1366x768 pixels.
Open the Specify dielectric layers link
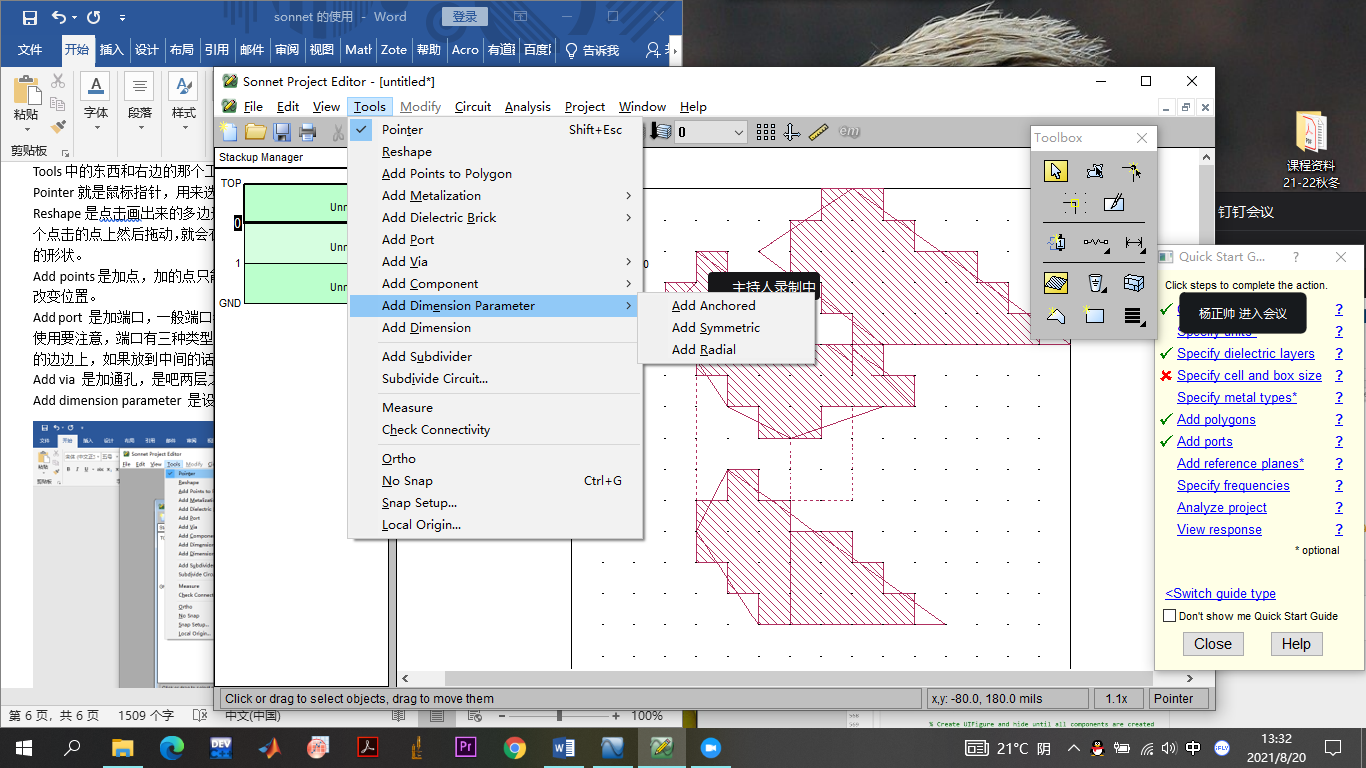(x=1246, y=354)
